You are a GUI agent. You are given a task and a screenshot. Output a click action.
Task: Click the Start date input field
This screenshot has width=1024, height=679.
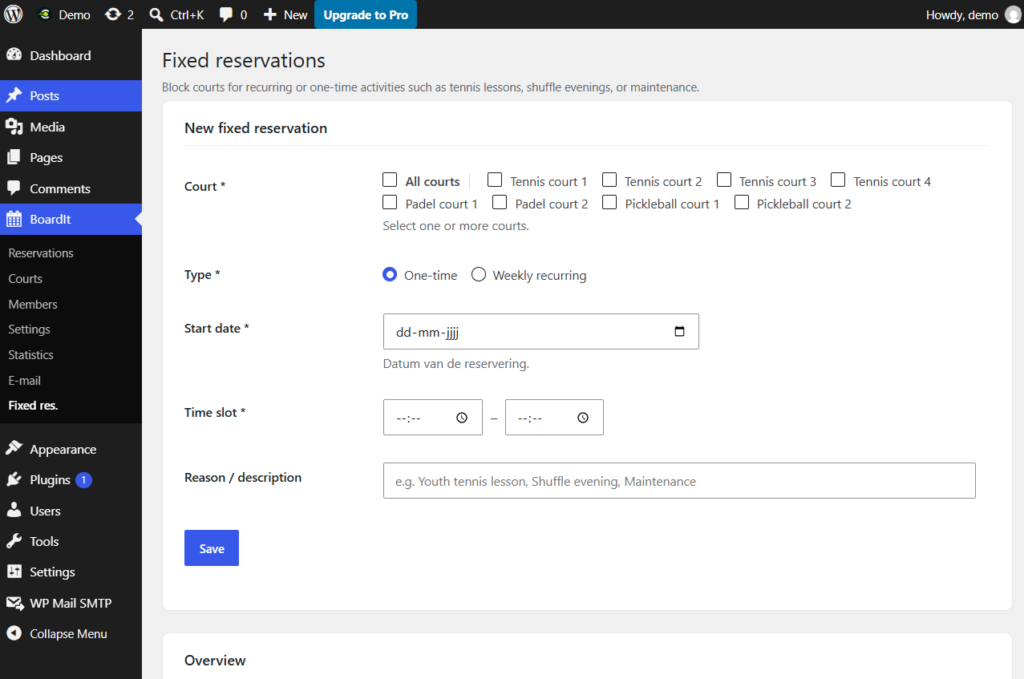[x=541, y=332]
